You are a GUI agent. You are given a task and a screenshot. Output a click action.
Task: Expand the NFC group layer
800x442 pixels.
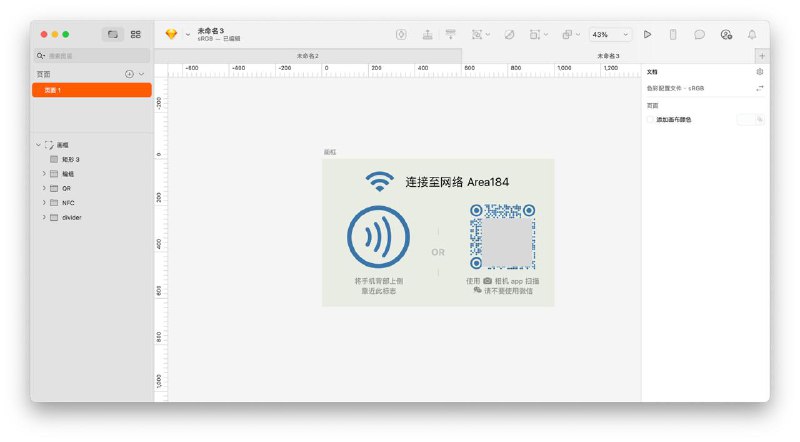click(44, 203)
